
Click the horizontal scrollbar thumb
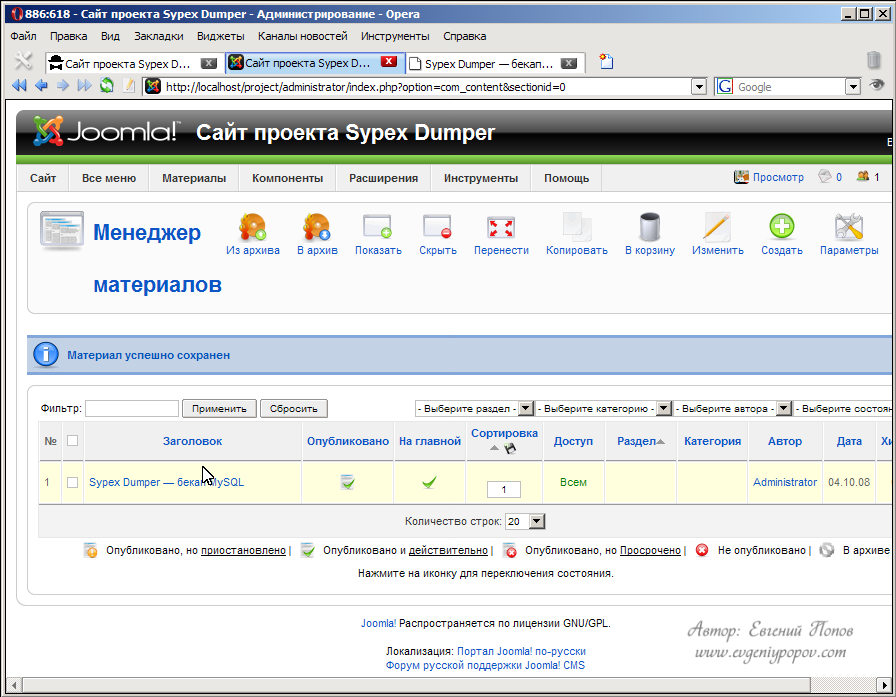[416, 684]
